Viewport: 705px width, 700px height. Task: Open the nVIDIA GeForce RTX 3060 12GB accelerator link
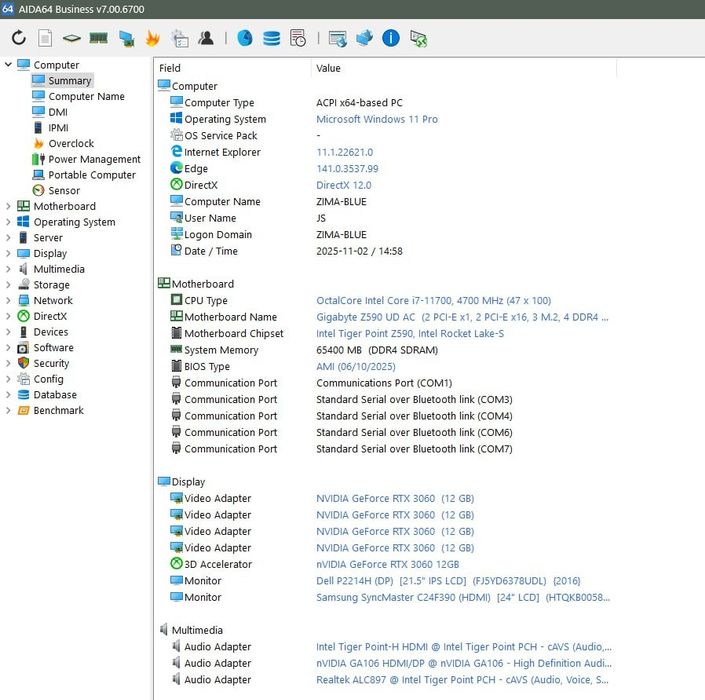[x=388, y=564]
